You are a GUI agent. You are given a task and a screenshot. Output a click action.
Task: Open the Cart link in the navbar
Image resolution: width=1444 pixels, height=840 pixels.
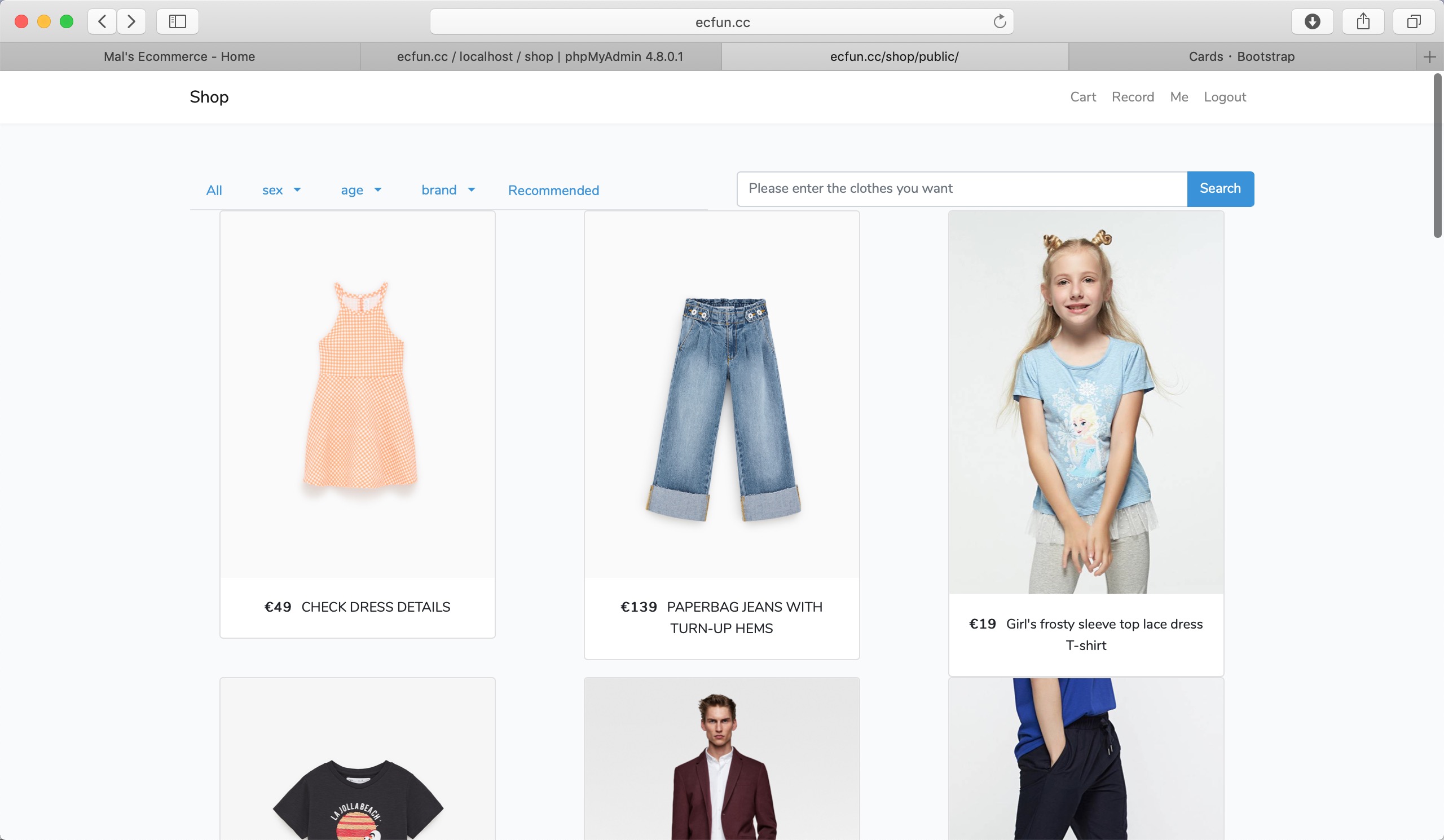click(1082, 97)
